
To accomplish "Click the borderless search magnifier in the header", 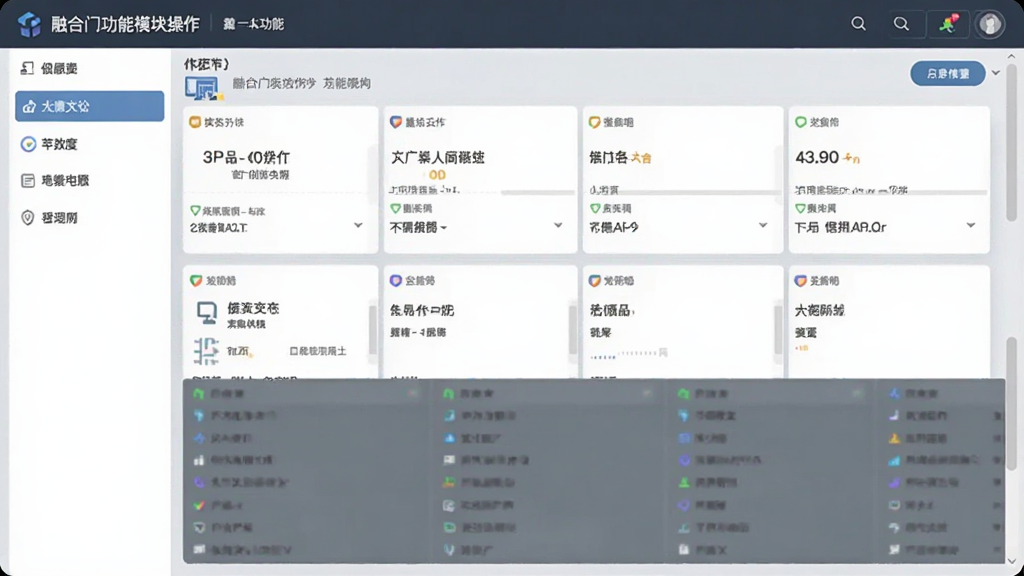I will pyautogui.click(x=858, y=24).
